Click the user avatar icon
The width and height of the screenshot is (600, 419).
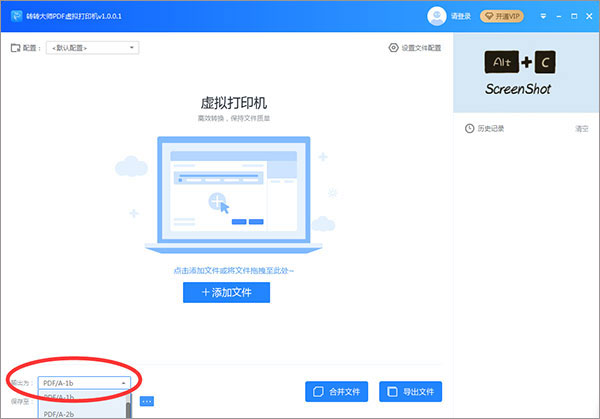tap(437, 16)
